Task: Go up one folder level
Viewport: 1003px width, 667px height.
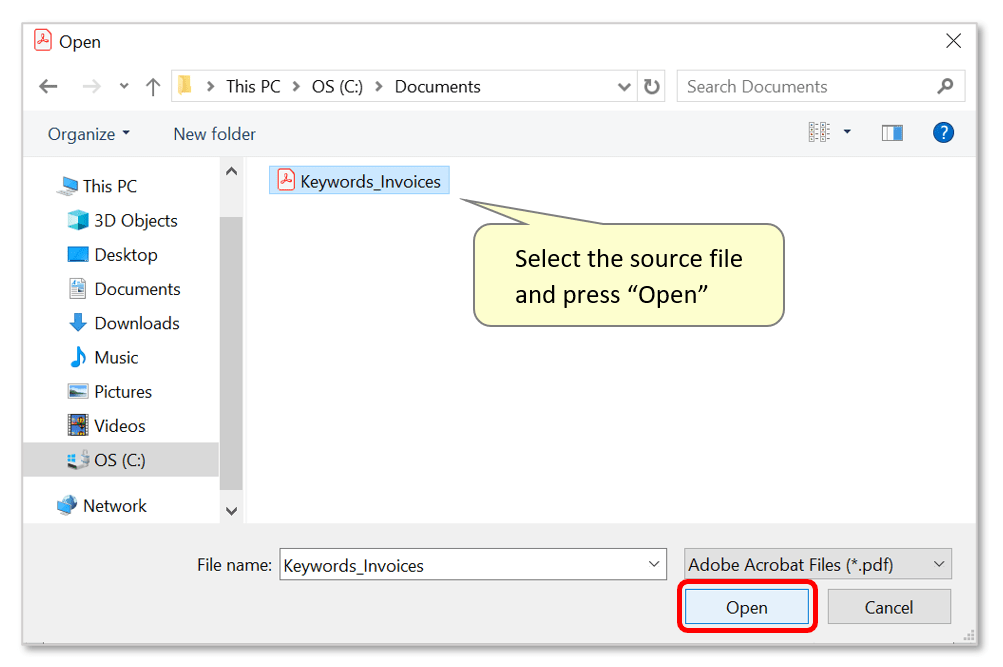Action: coord(153,86)
